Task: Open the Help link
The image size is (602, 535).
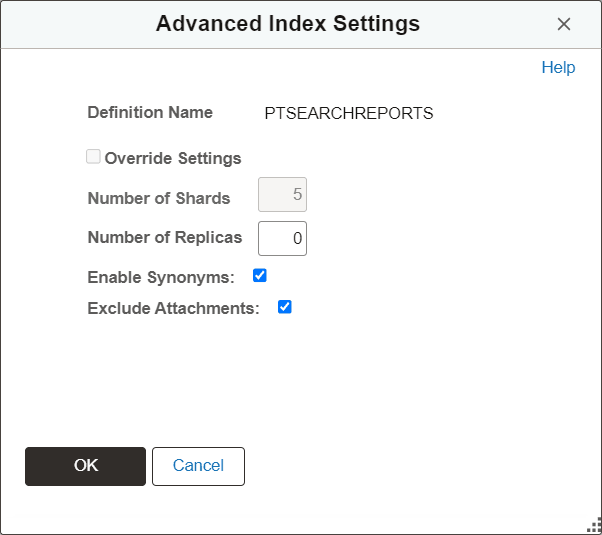Action: point(558,68)
